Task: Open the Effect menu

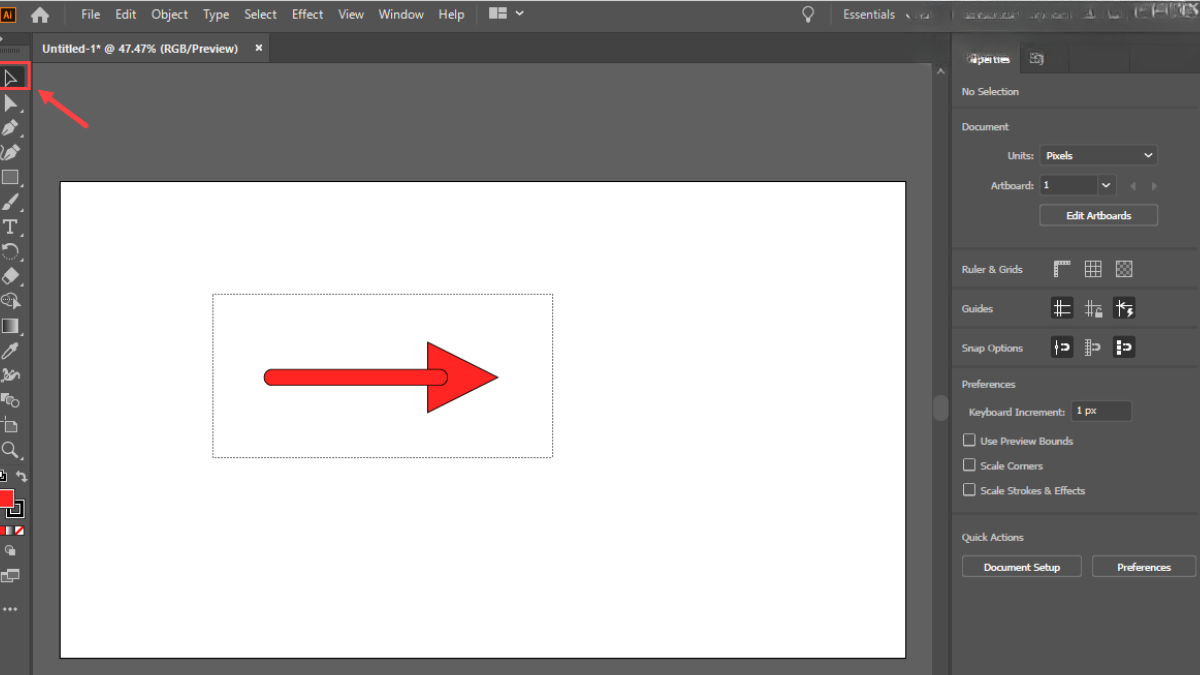Action: (307, 15)
